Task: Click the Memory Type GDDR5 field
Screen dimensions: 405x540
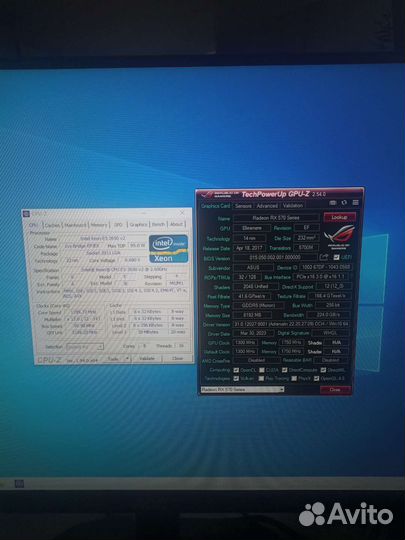Action: (x=259, y=305)
